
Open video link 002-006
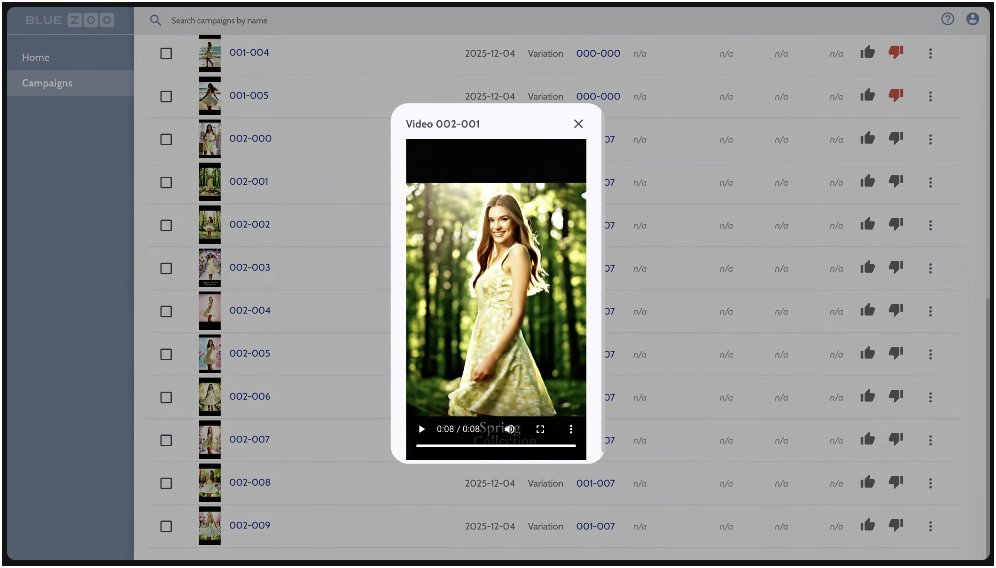[250, 396]
